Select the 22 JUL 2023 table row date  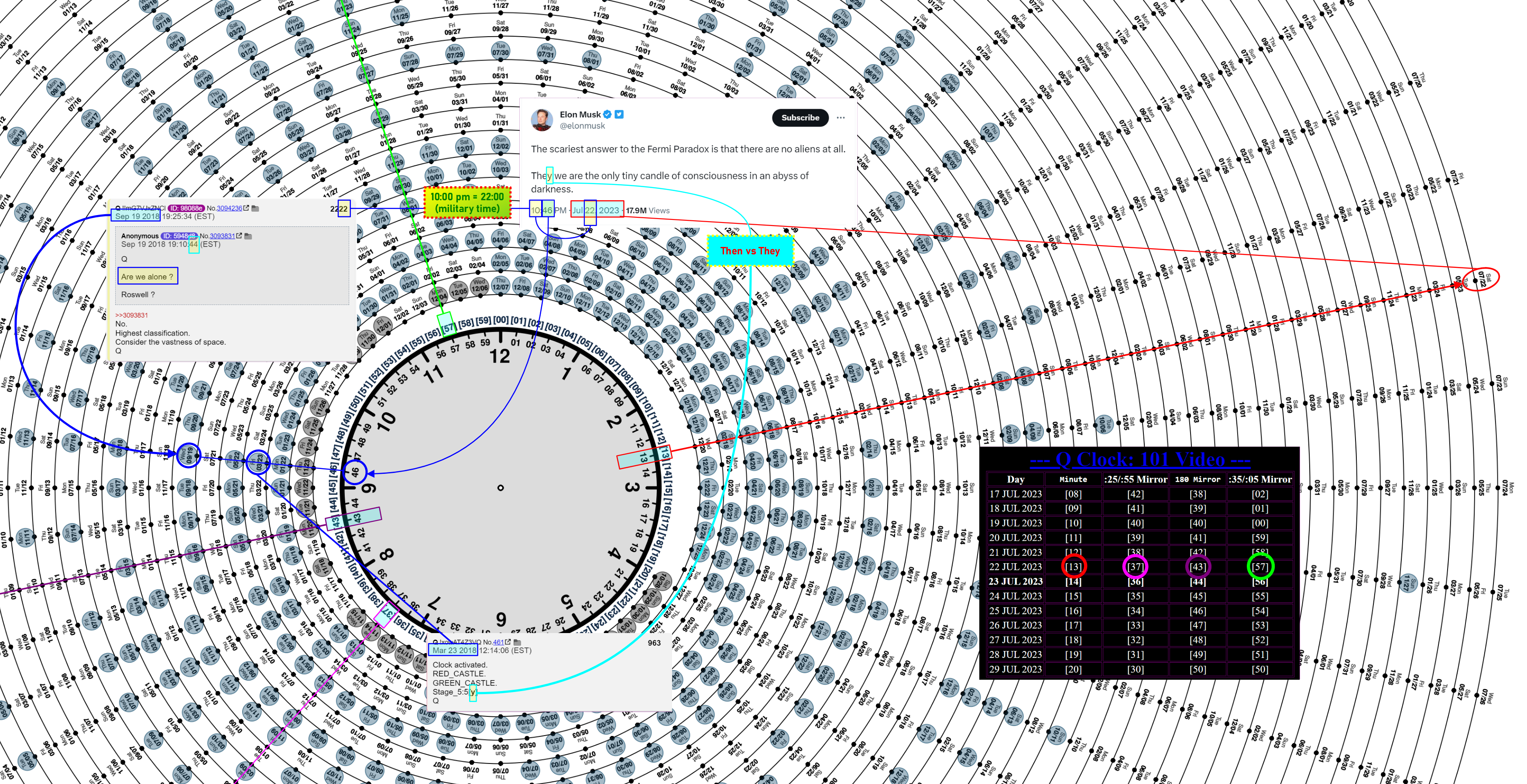[x=1016, y=567]
